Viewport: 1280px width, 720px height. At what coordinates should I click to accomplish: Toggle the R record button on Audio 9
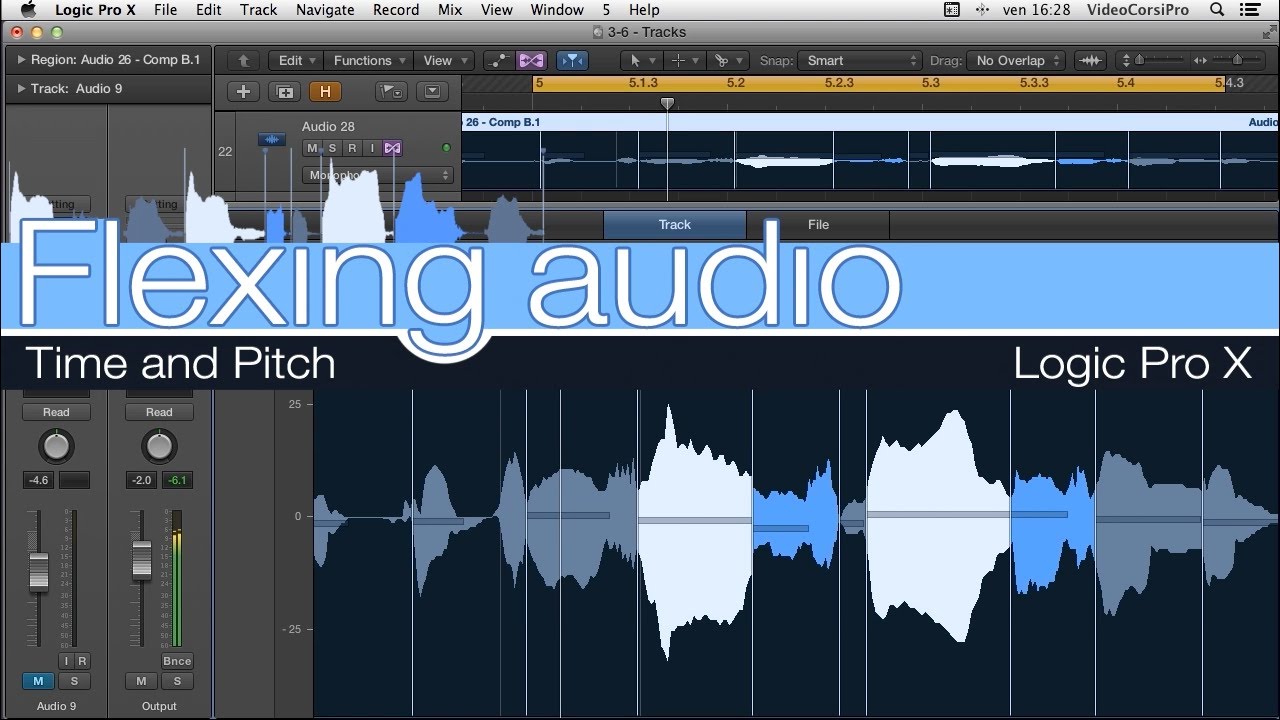(82, 661)
